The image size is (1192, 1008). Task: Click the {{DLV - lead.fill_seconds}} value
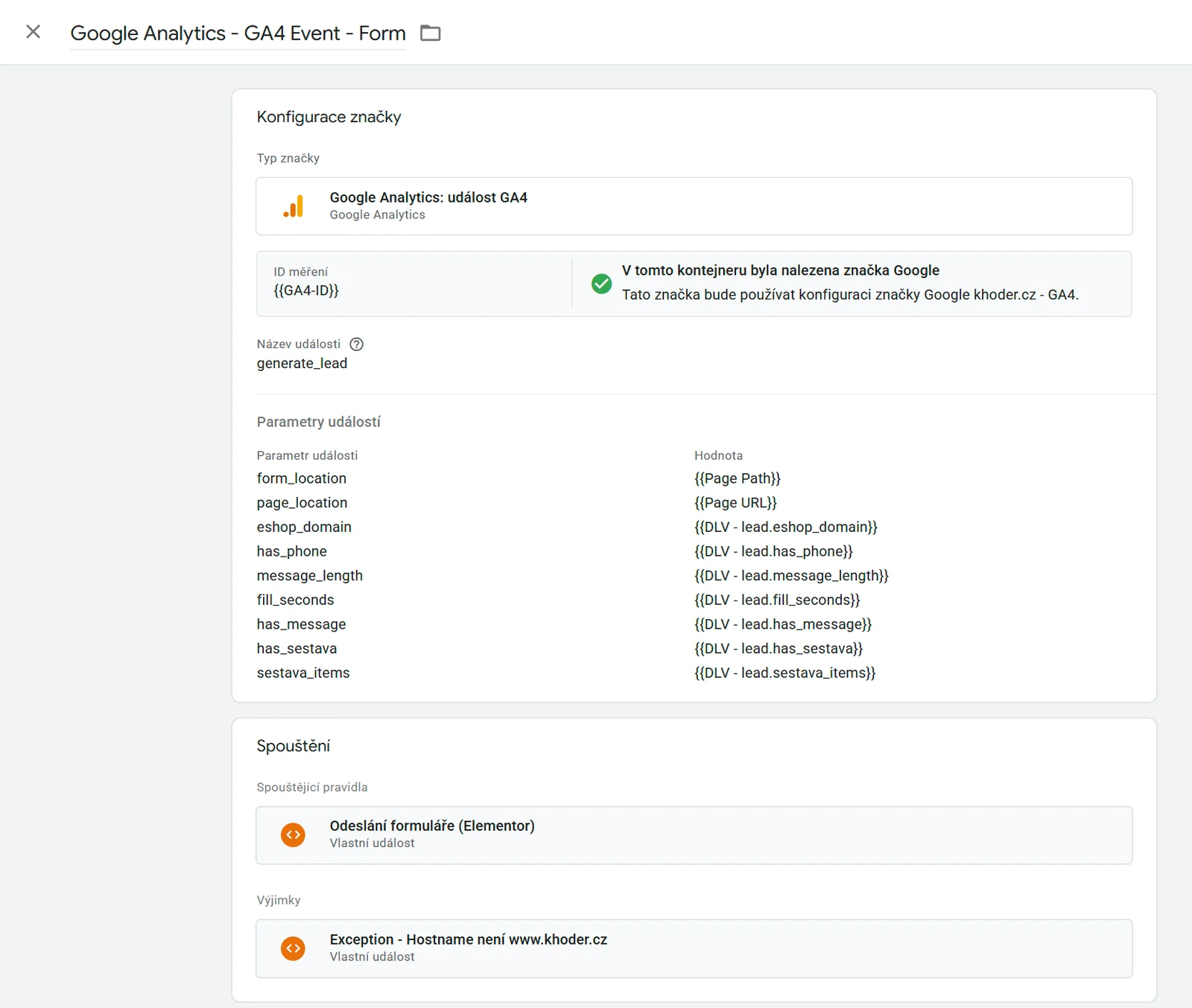(x=777, y=600)
